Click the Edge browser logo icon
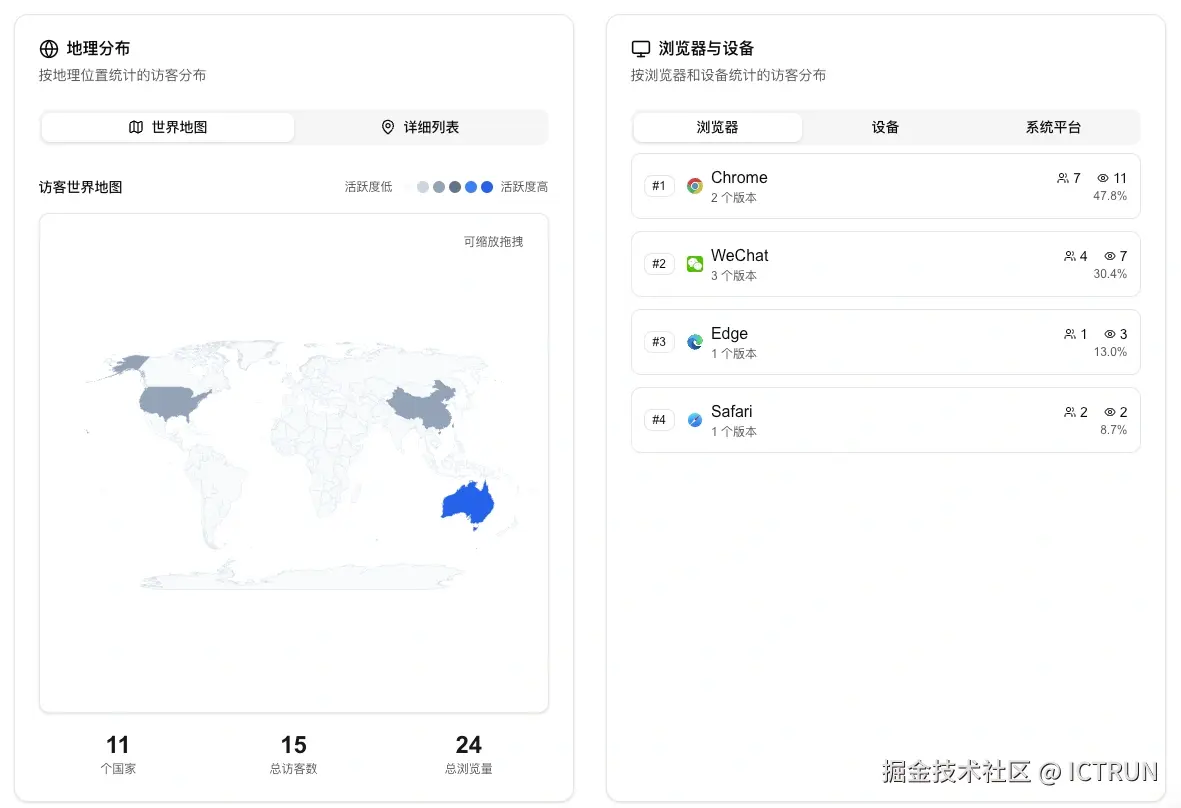The width and height of the screenshot is (1181, 808). [x=694, y=342]
